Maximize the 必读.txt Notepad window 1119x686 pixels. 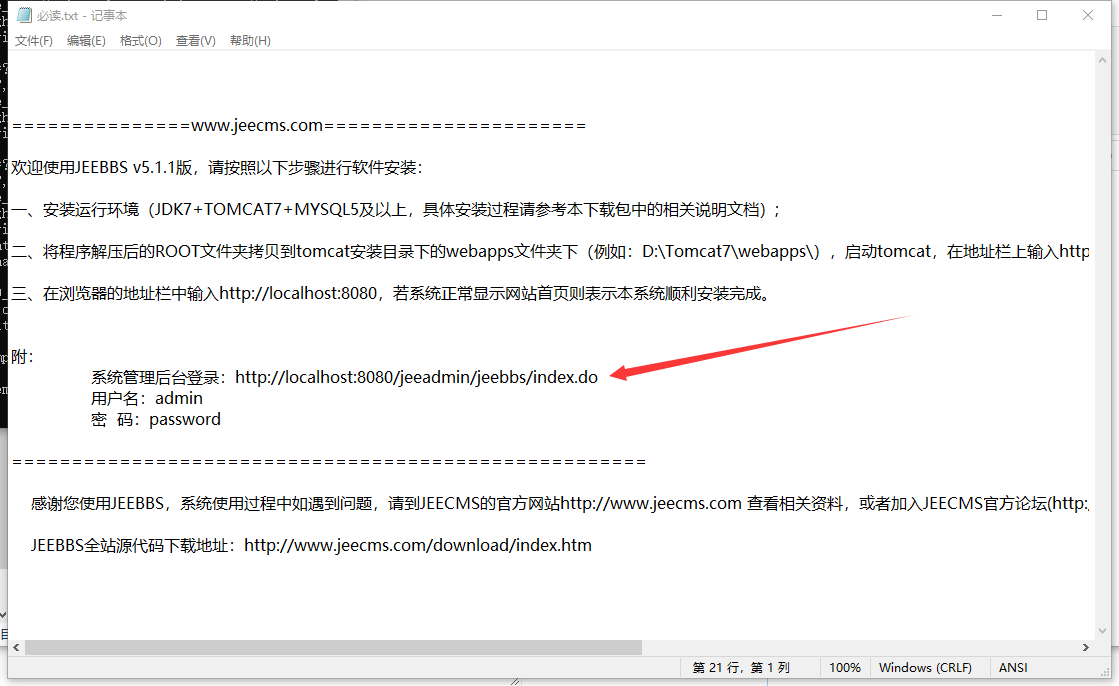[x=1042, y=15]
